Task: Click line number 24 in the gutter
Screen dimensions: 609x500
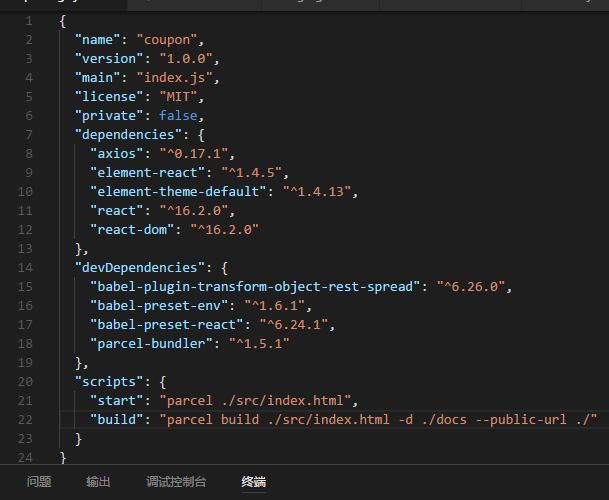Action: [x=25, y=458]
